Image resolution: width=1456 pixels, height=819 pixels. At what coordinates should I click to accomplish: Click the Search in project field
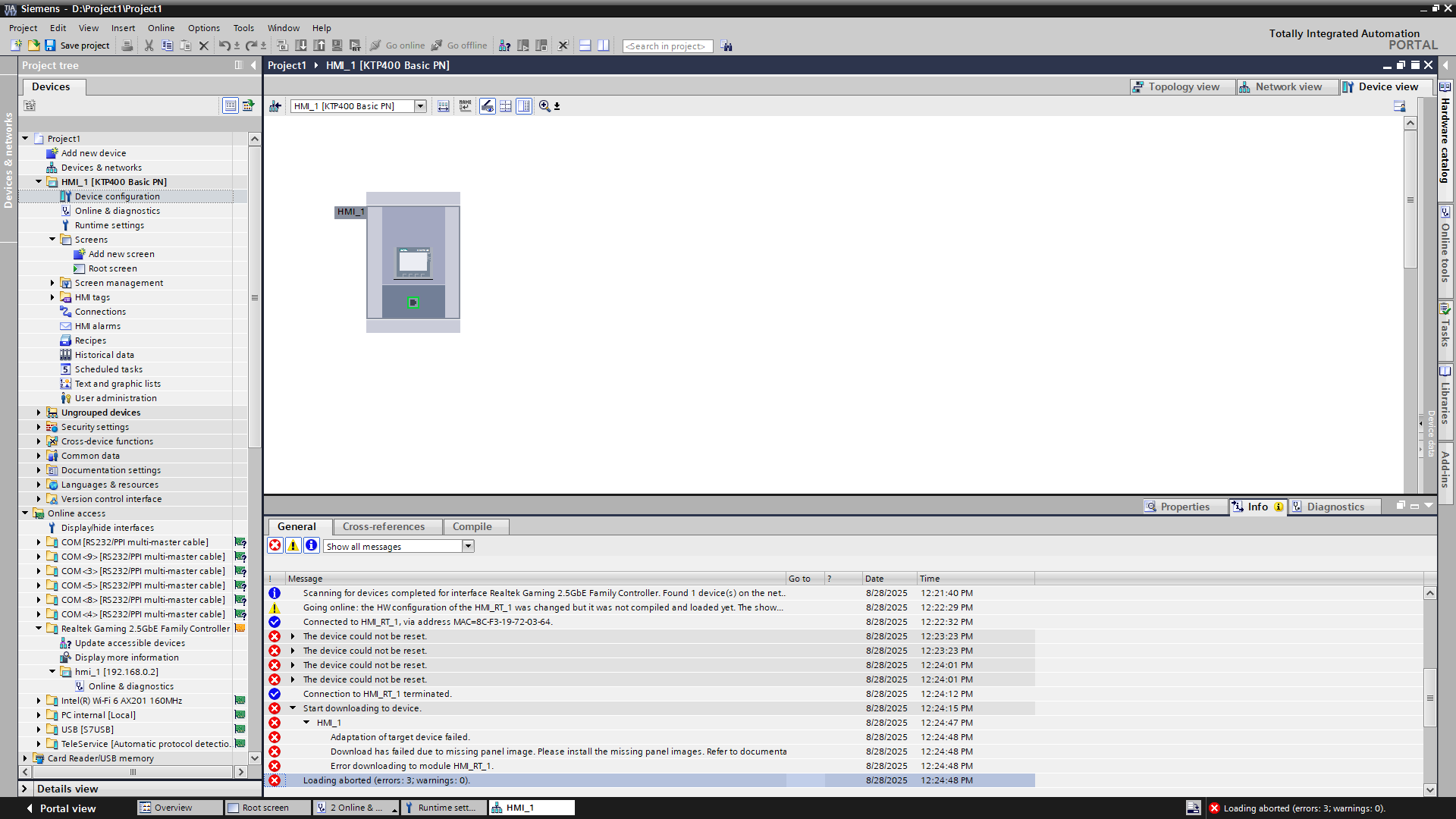667,46
